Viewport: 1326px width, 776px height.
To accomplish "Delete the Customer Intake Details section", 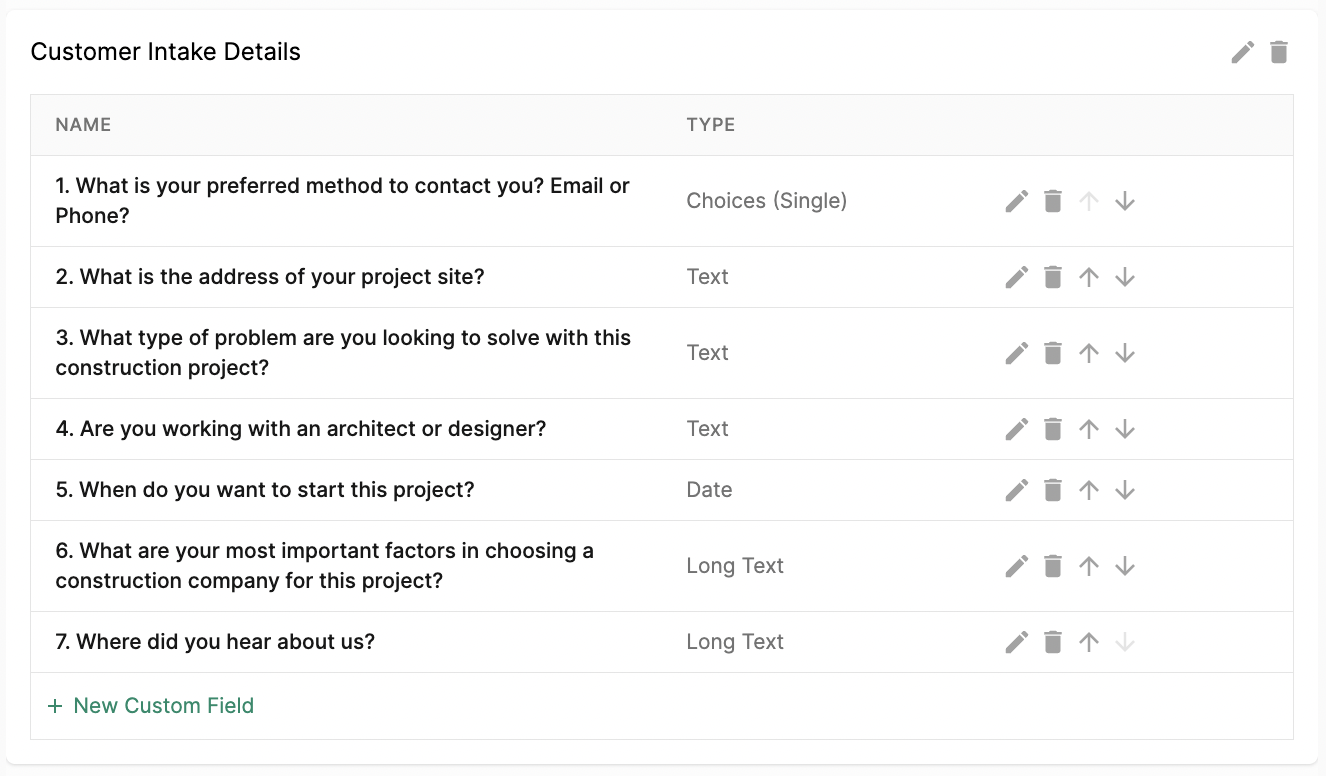I will coord(1279,52).
